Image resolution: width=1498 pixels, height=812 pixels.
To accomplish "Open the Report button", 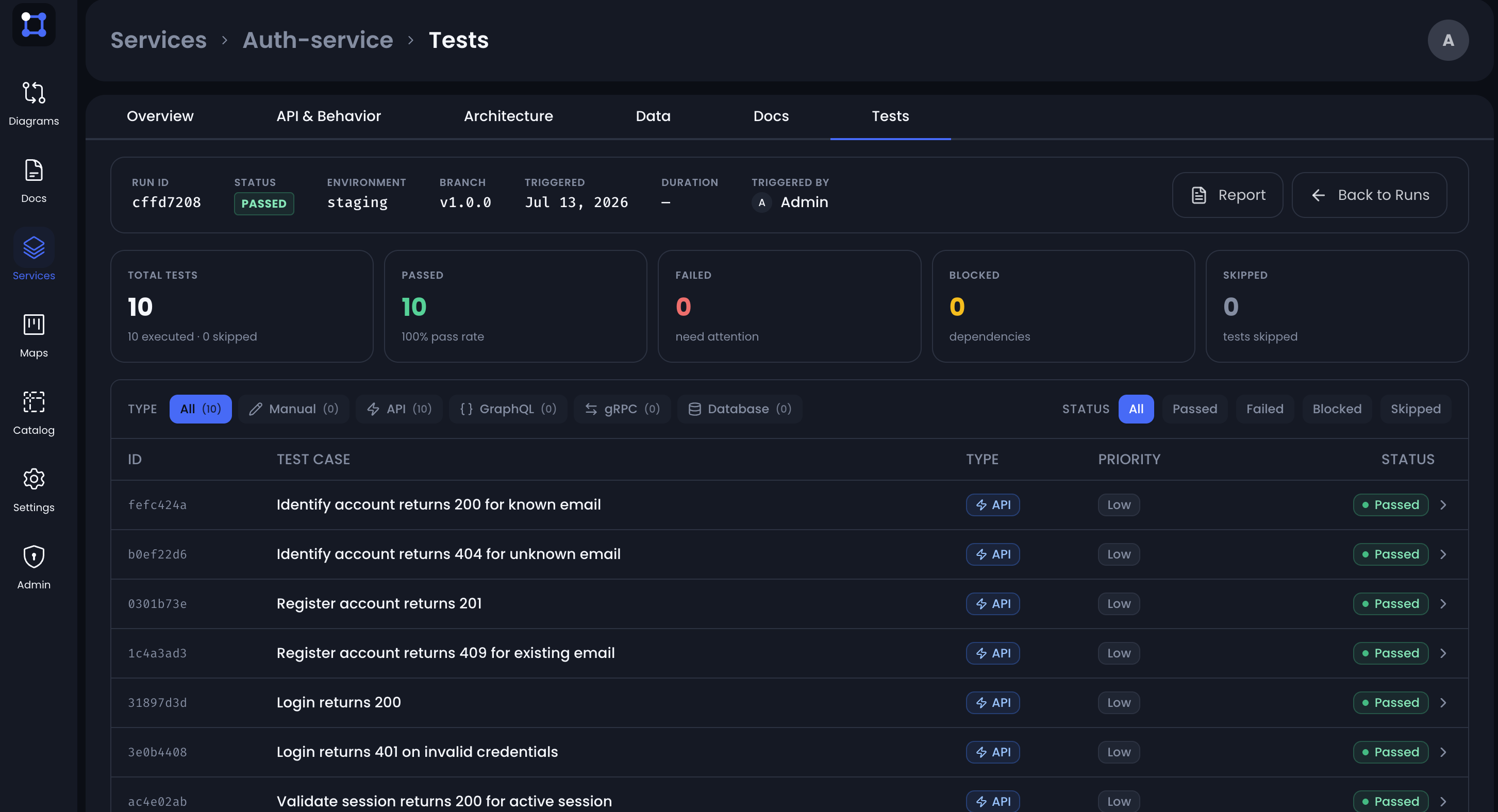I will point(1227,195).
